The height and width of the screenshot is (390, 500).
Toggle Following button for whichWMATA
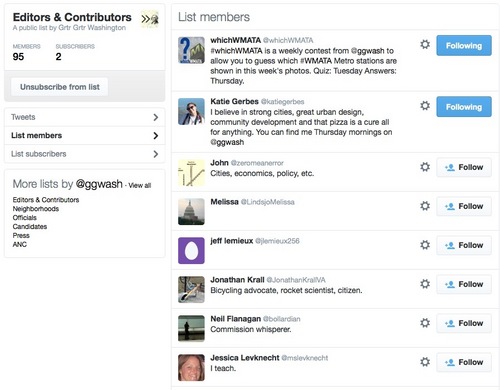pos(464,45)
